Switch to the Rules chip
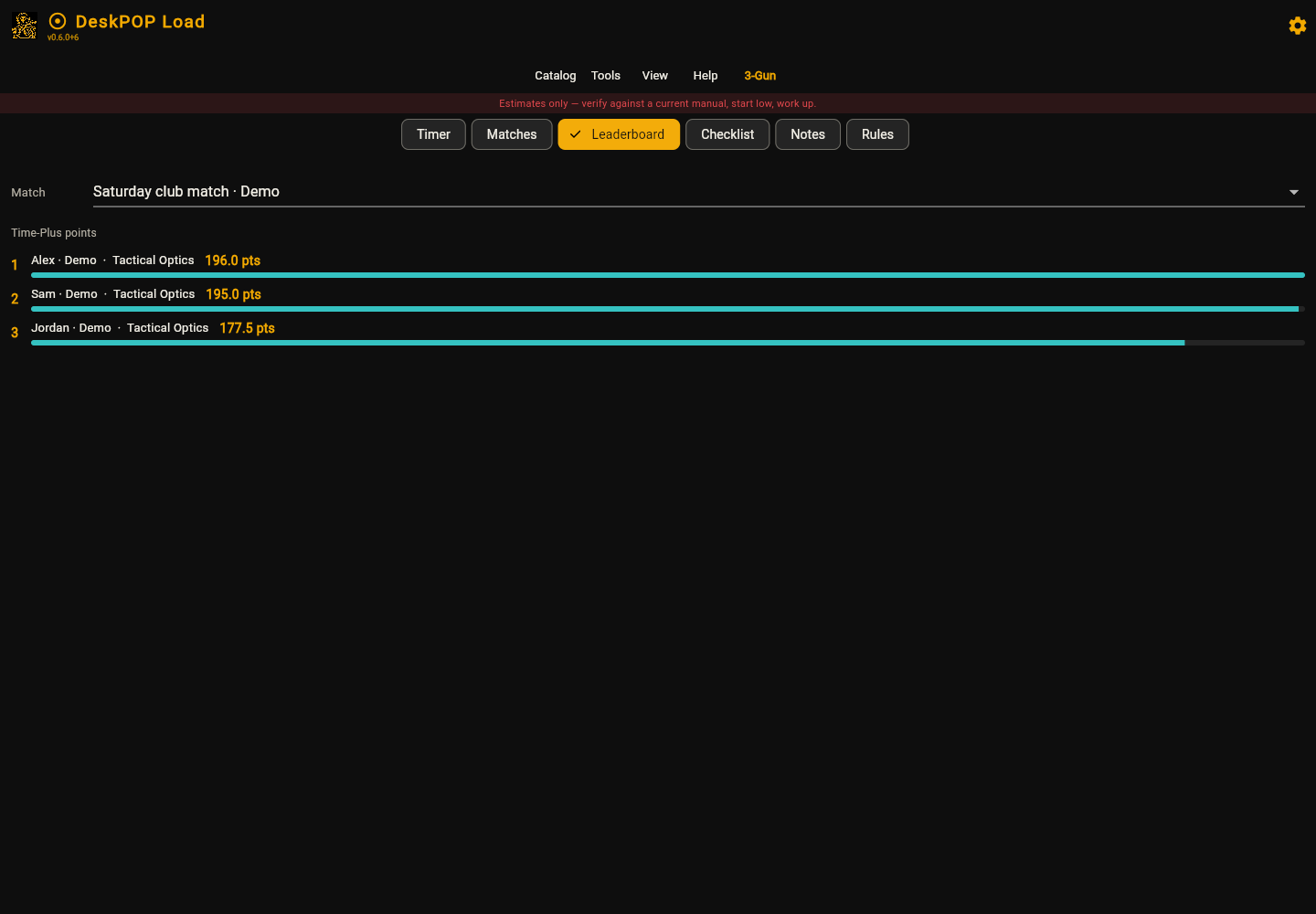 pyautogui.click(x=877, y=134)
